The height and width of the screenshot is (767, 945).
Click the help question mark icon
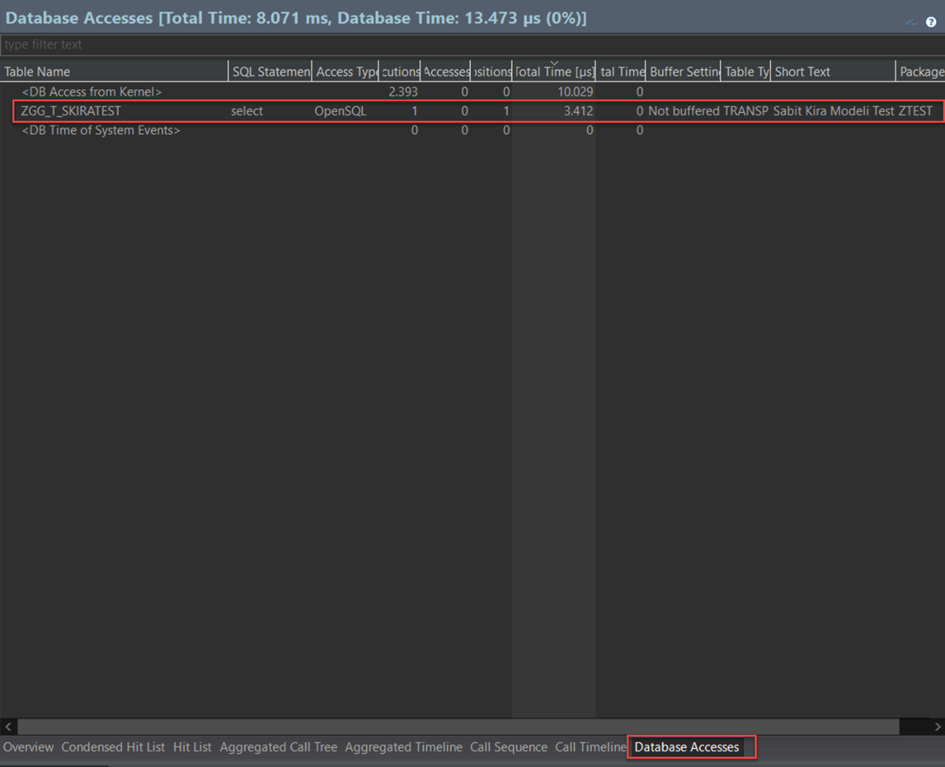pyautogui.click(x=931, y=22)
